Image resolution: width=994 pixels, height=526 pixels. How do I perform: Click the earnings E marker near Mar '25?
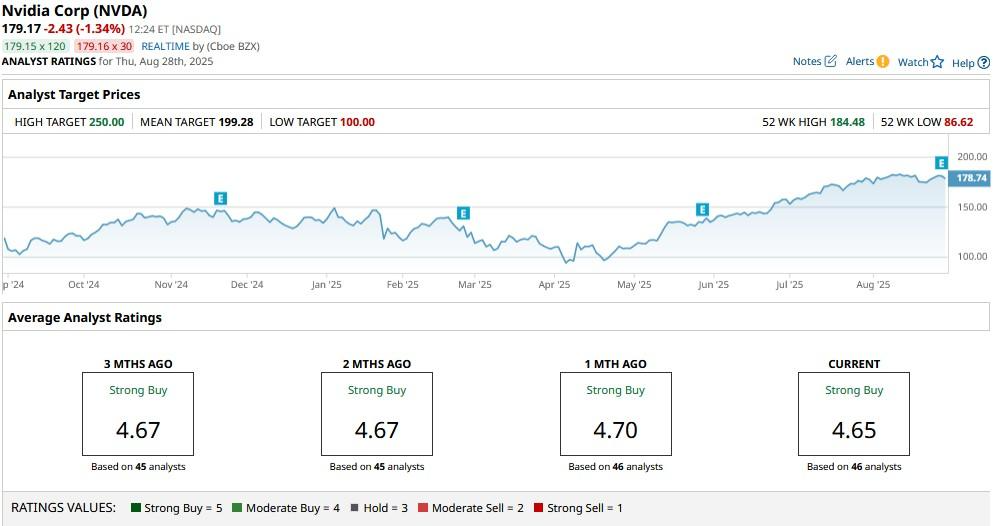coord(463,214)
